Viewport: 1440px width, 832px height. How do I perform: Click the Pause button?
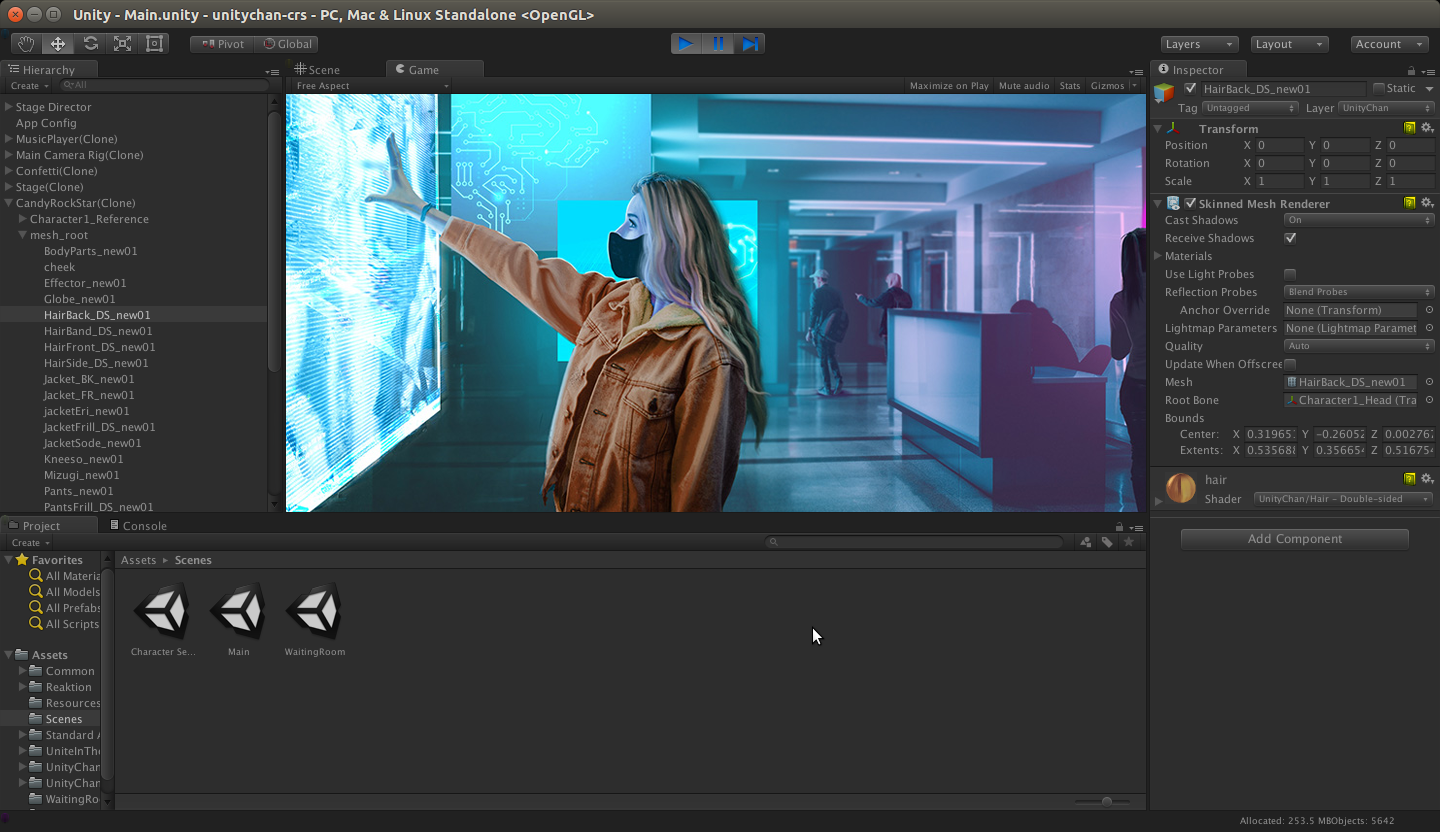(x=718, y=43)
